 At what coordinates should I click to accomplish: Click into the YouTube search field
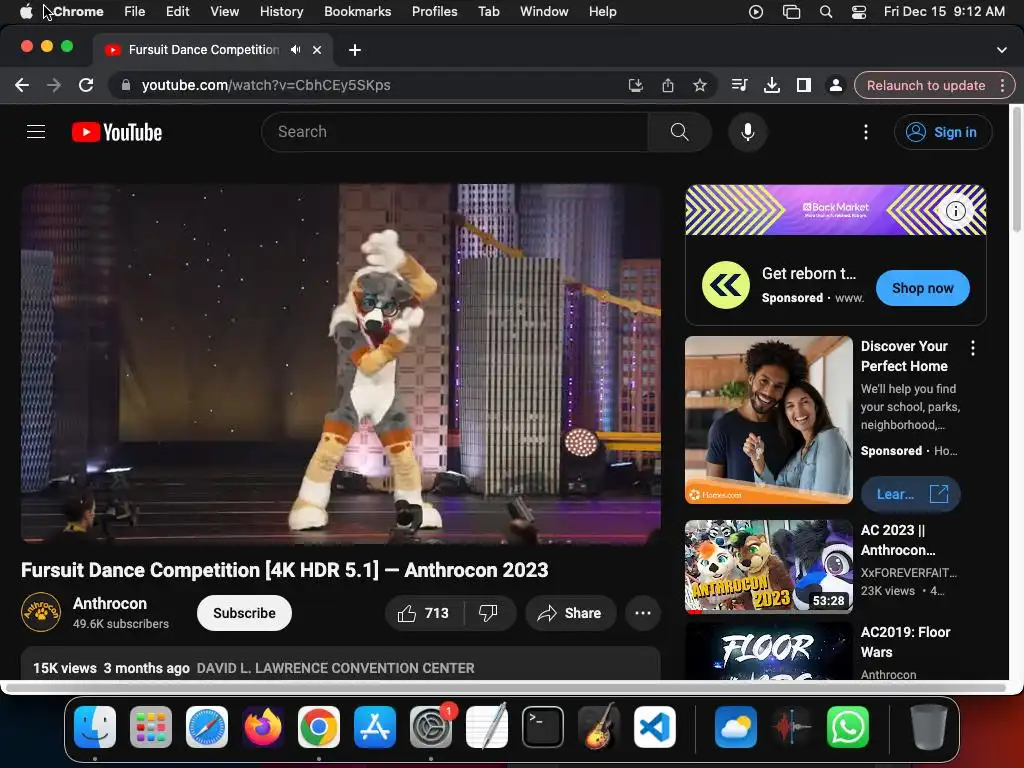coord(455,132)
